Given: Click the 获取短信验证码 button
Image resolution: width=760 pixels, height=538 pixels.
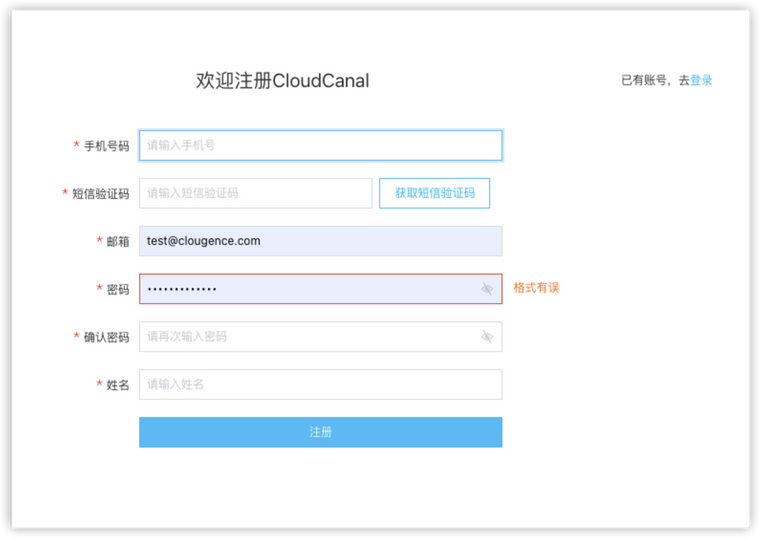Looking at the screenshot, I should pos(434,193).
